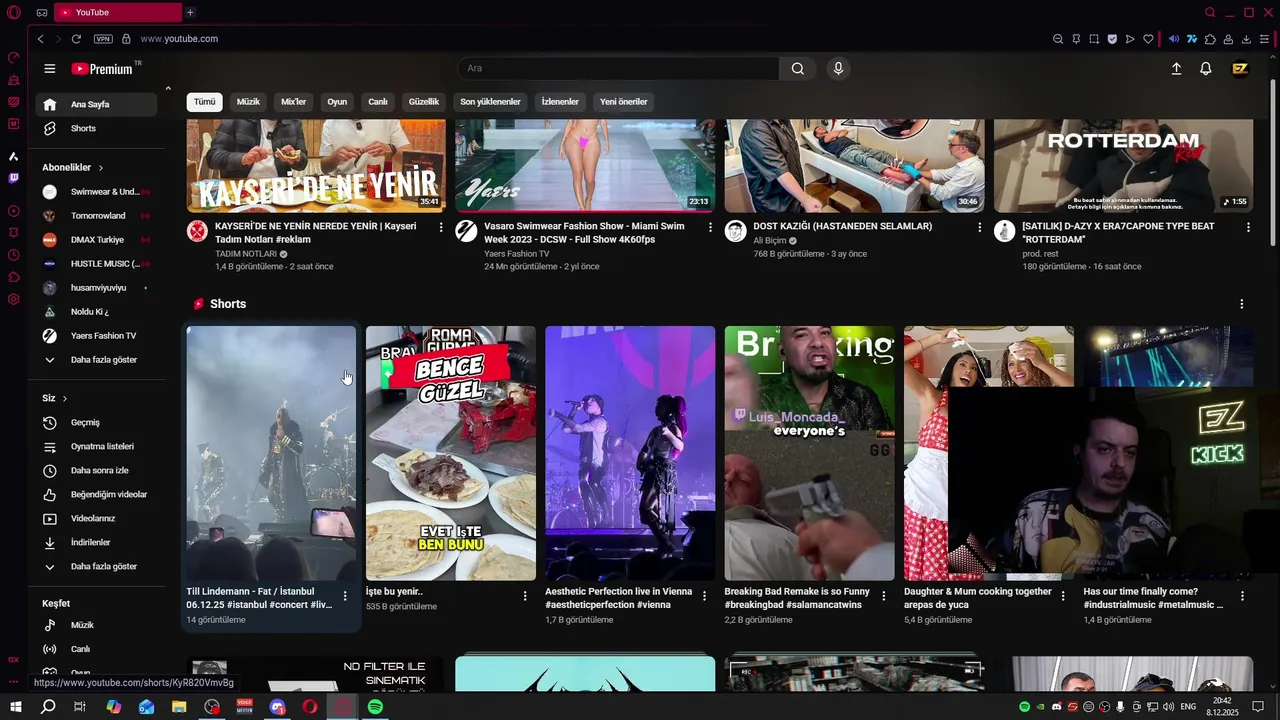Open Shorts in the sidebar
Viewport: 1280px width, 720px height.
point(96,128)
